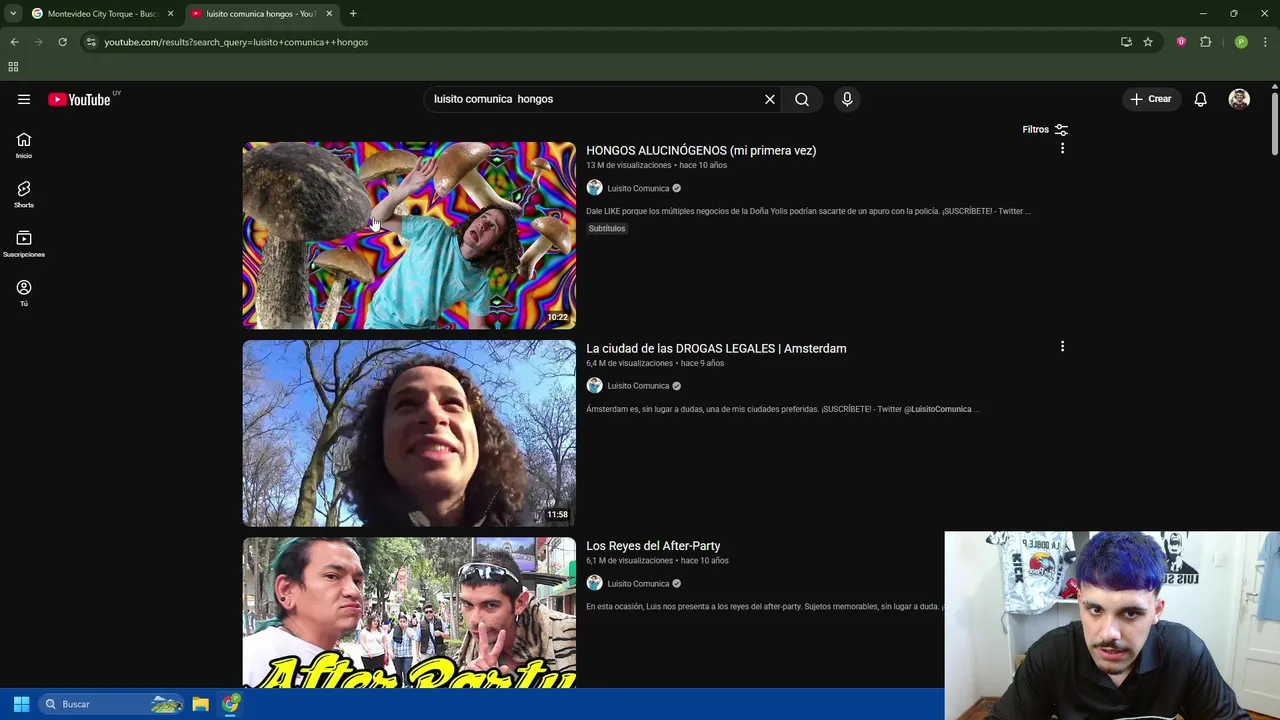This screenshot has height=720, width=1280.
Task: Open the browser Extensions puzzle icon
Action: [x=1205, y=42]
